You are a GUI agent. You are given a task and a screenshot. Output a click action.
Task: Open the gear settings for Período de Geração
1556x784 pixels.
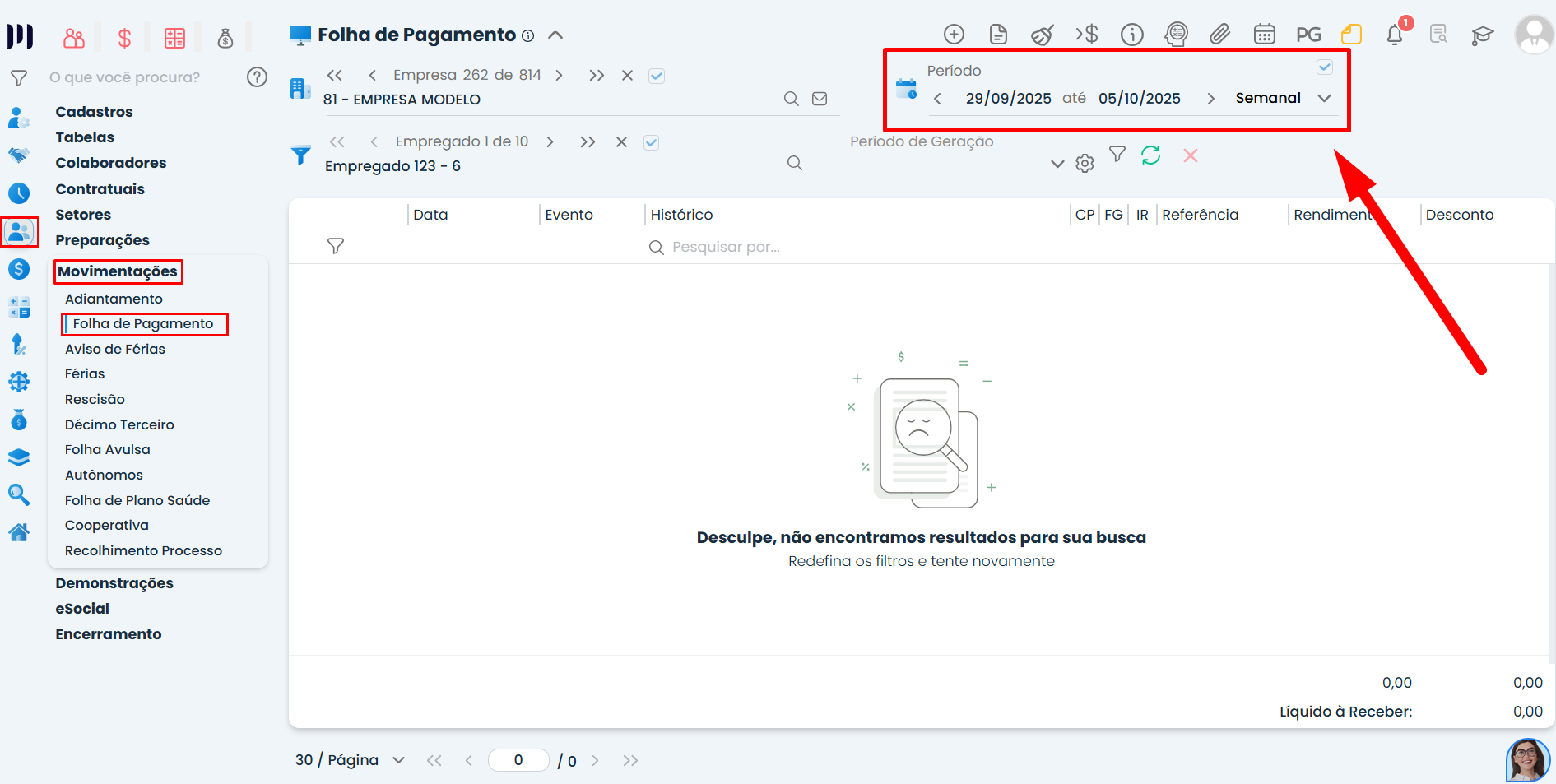pyautogui.click(x=1085, y=164)
